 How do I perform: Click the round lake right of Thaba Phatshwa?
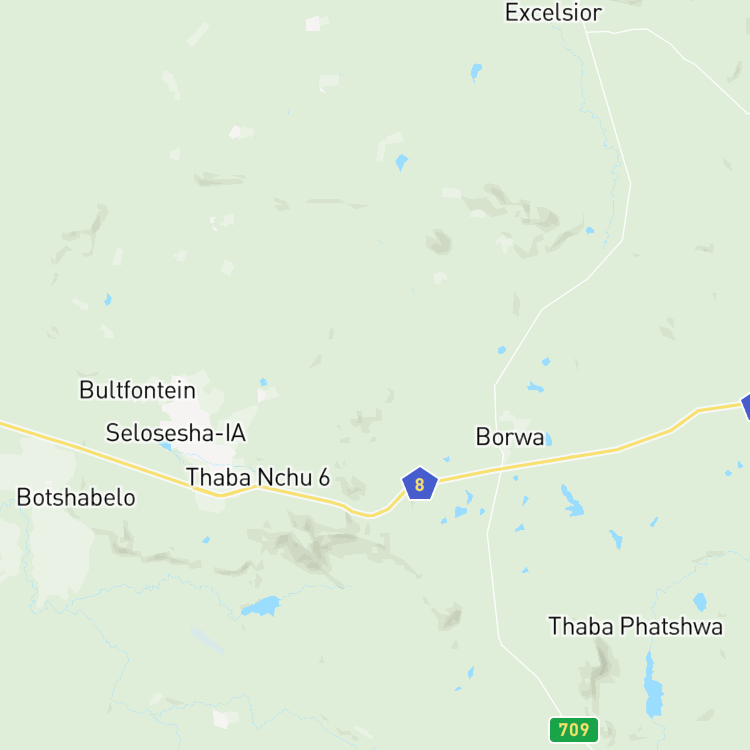(x=700, y=602)
